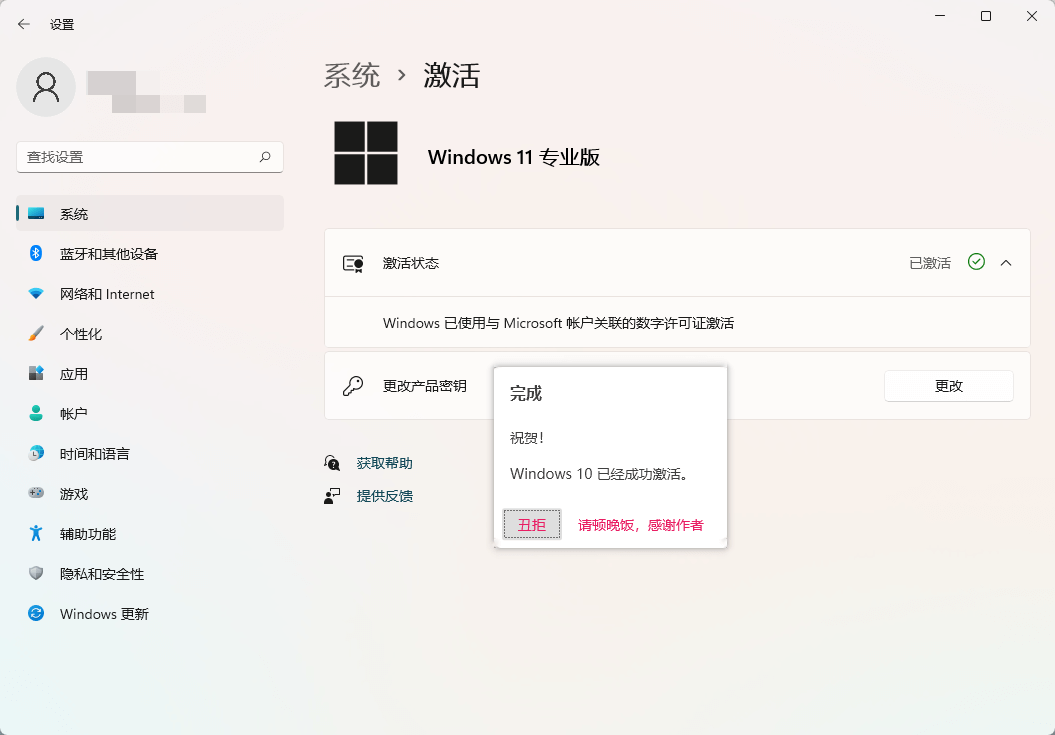Click the 激活状态 key icon
This screenshot has width=1055, height=735.
pyautogui.click(x=355, y=262)
